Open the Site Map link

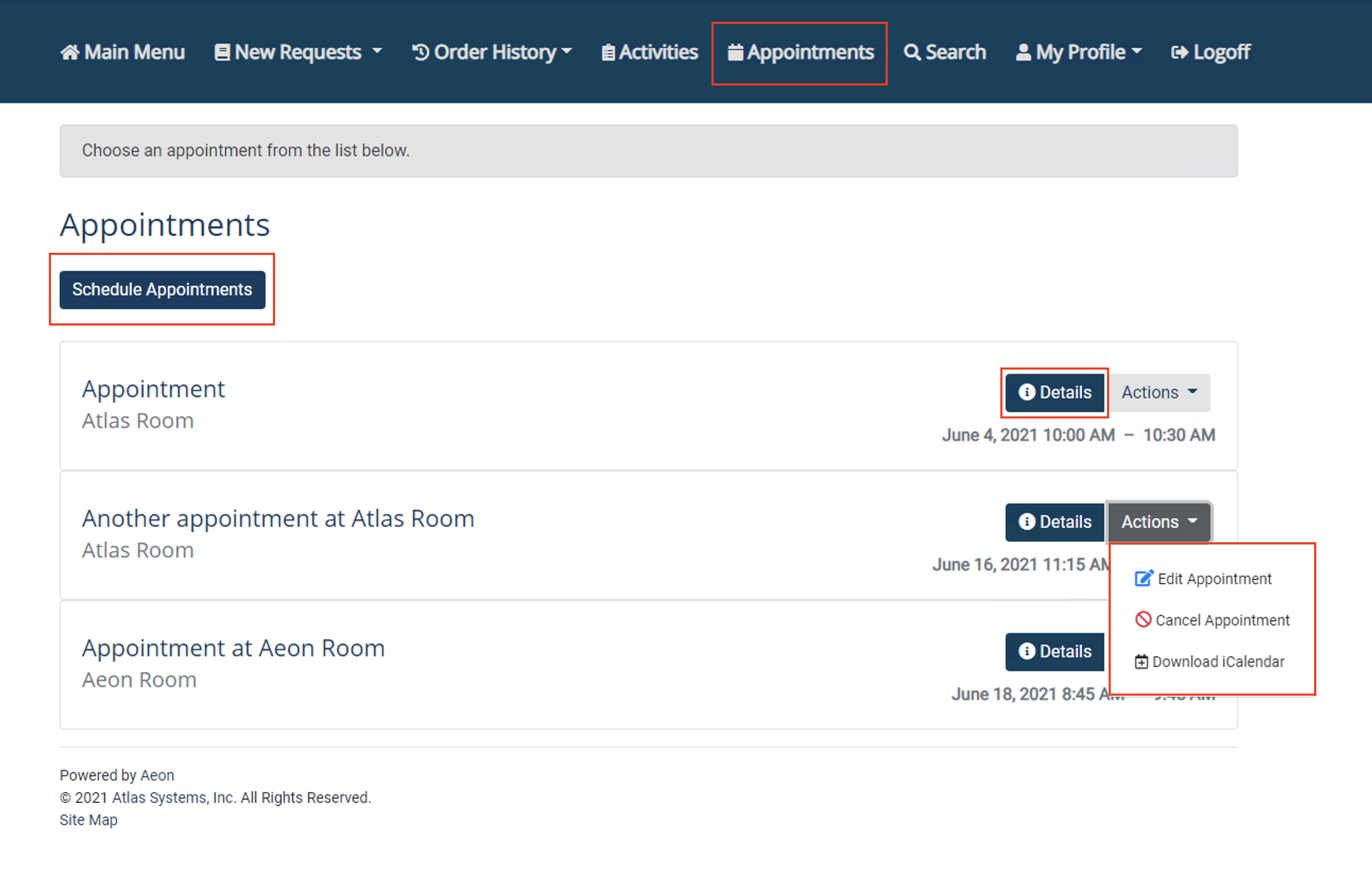pos(88,819)
